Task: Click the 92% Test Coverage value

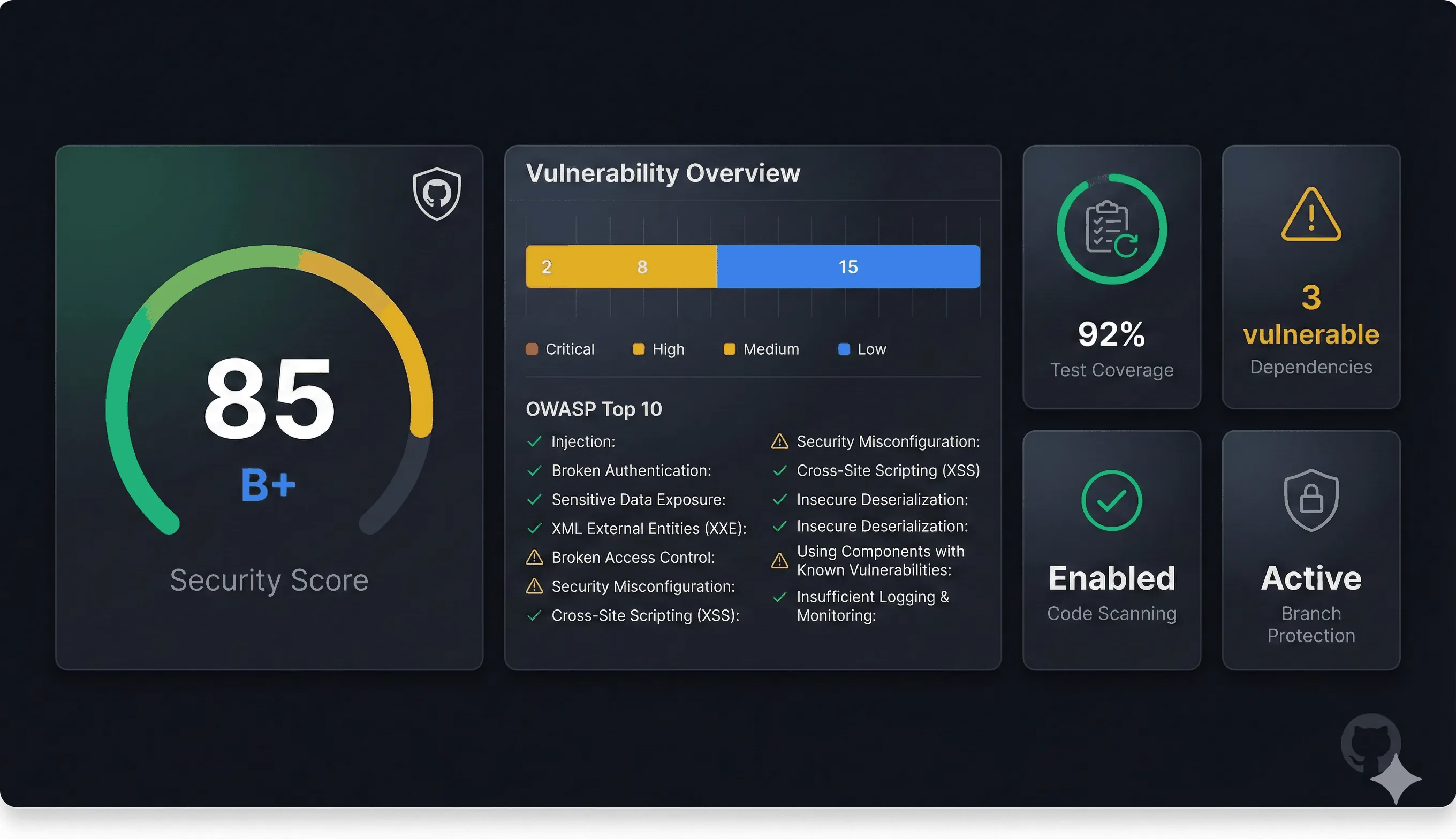Action: point(1111,334)
